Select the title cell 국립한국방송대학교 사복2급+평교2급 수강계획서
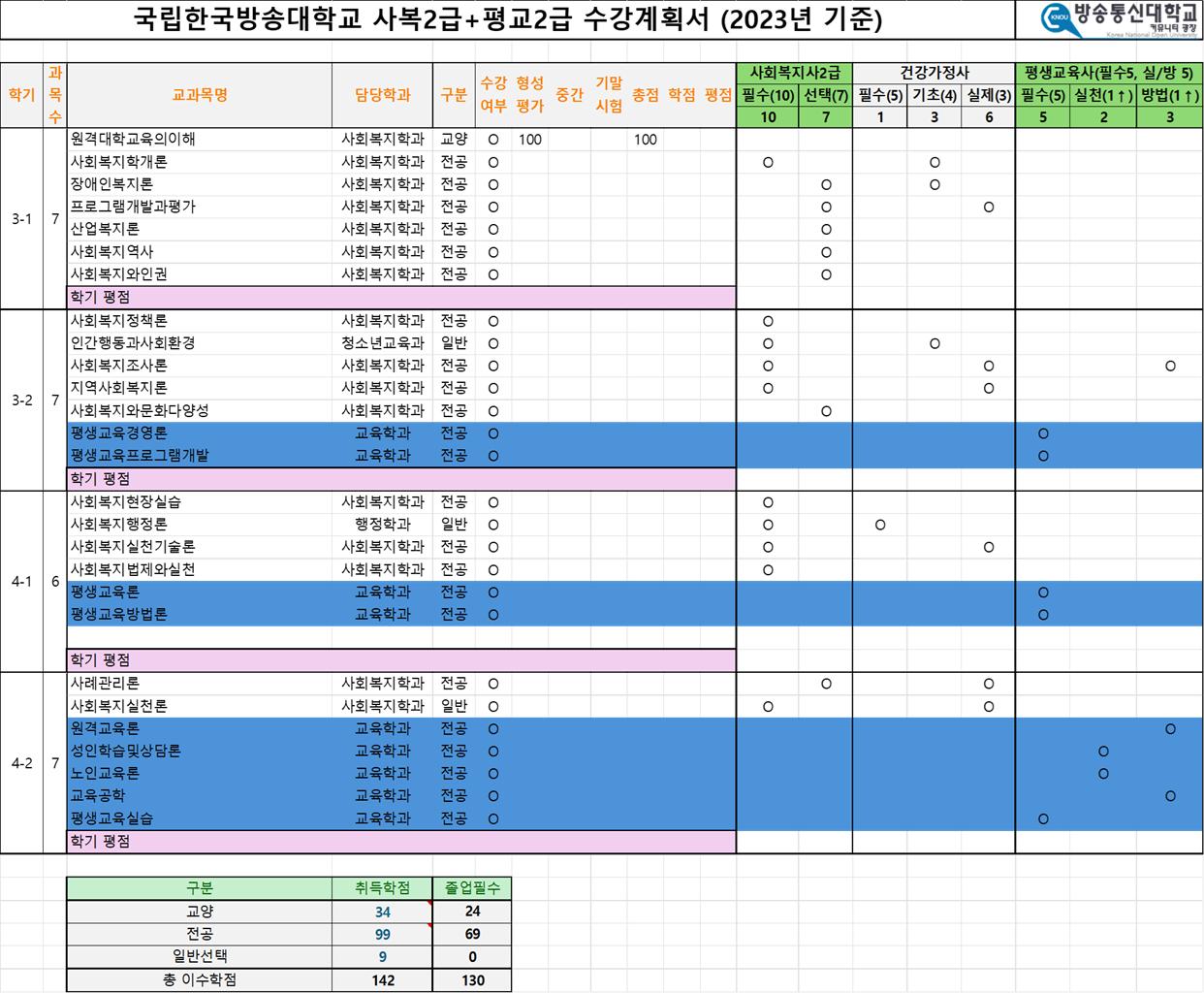 [507, 19]
